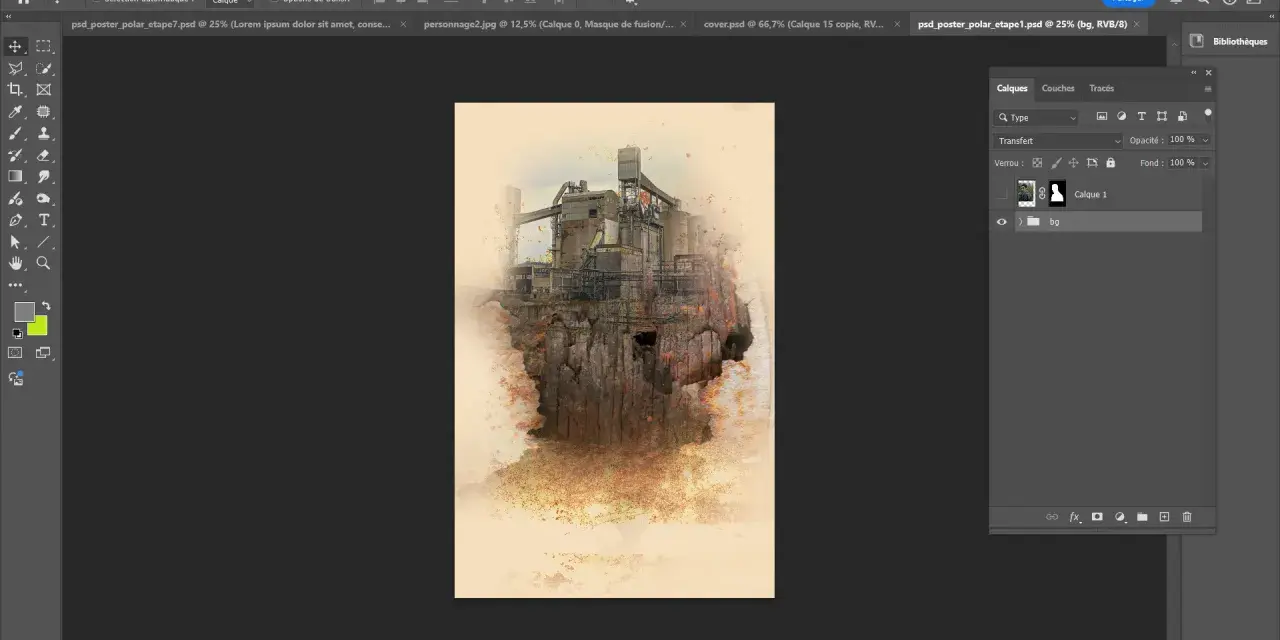
Task: Expand the bg group chevron
Action: tap(1020, 222)
